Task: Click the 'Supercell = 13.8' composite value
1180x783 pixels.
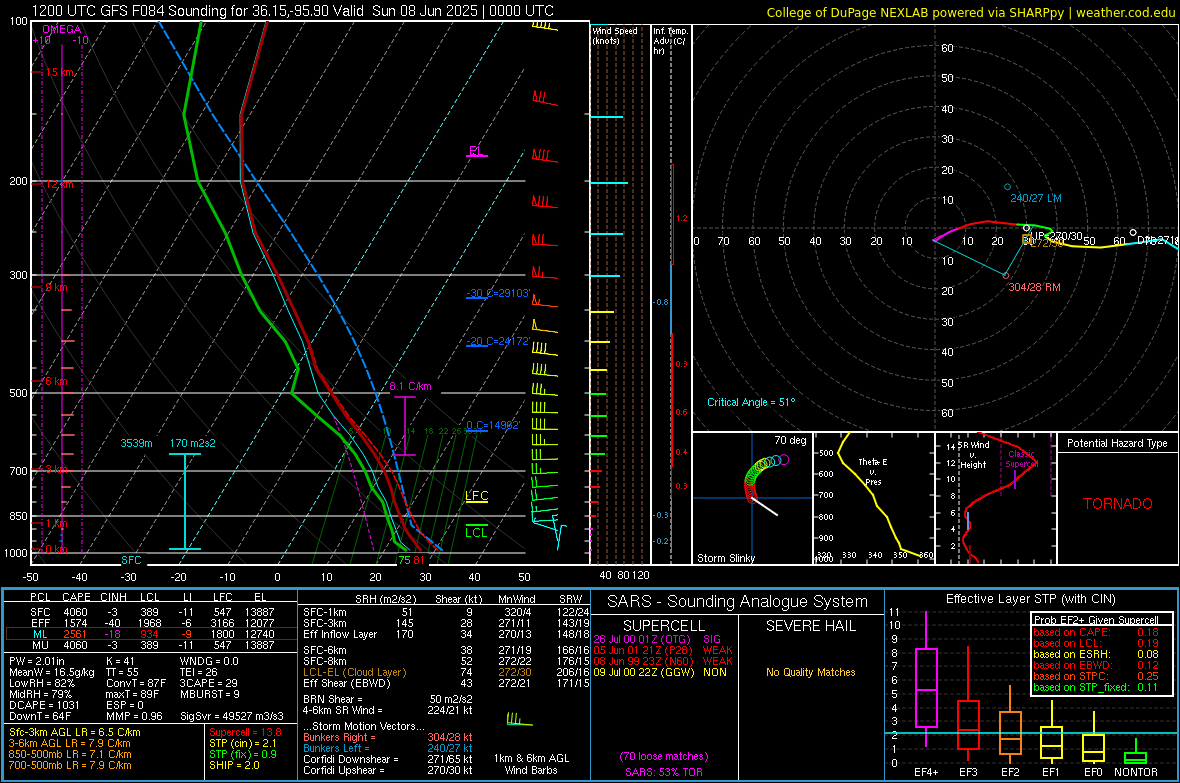Action: click(x=245, y=732)
